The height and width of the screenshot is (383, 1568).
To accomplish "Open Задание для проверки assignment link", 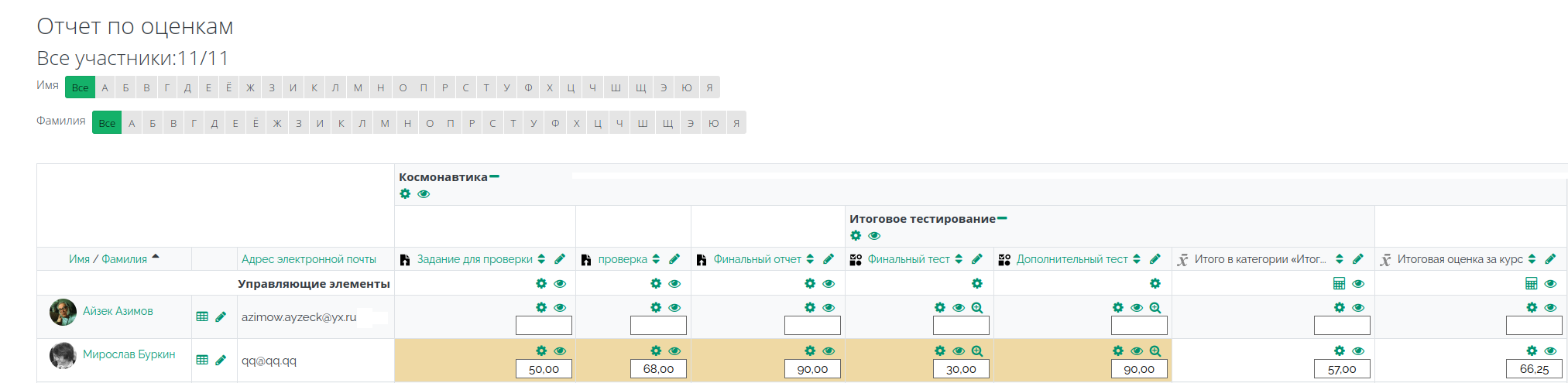I will point(475,259).
